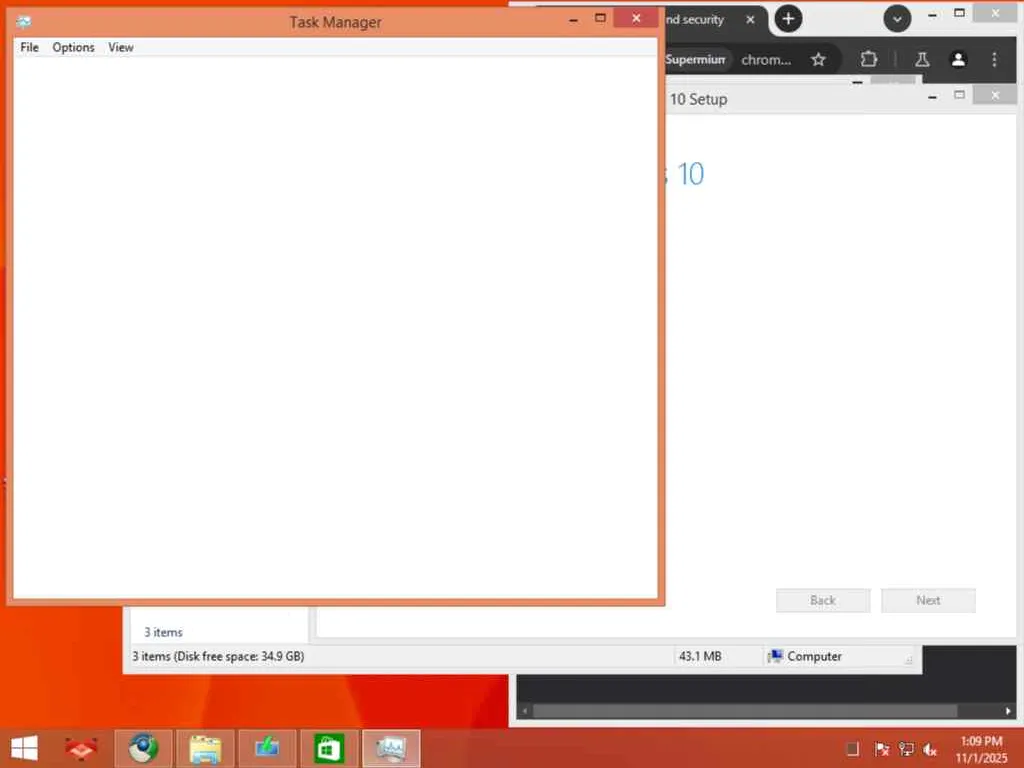
Task: Close the browser tab ending in 'nd security'
Action: [x=750, y=20]
